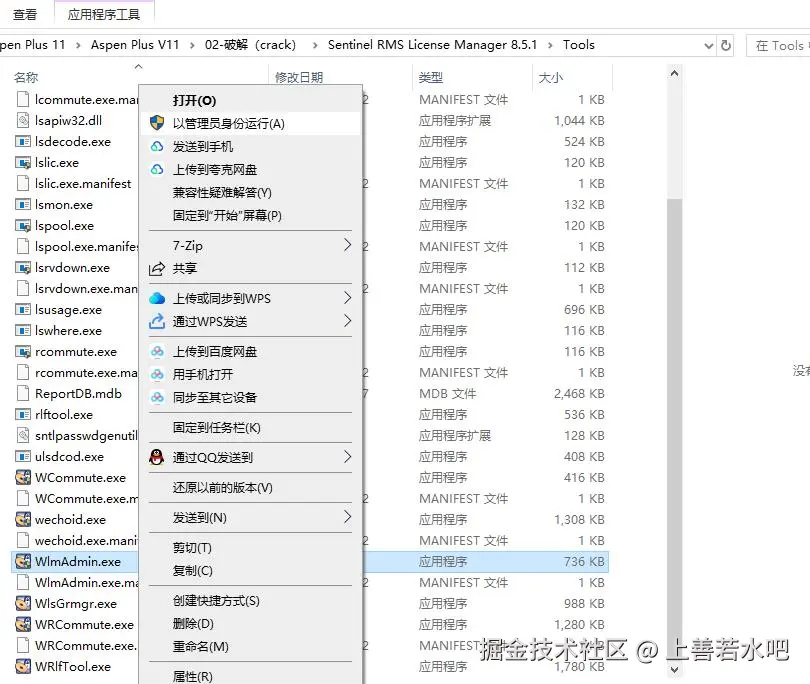Click the lsrvdown.exe application icon
This screenshot has width=810, height=684.
(23, 268)
